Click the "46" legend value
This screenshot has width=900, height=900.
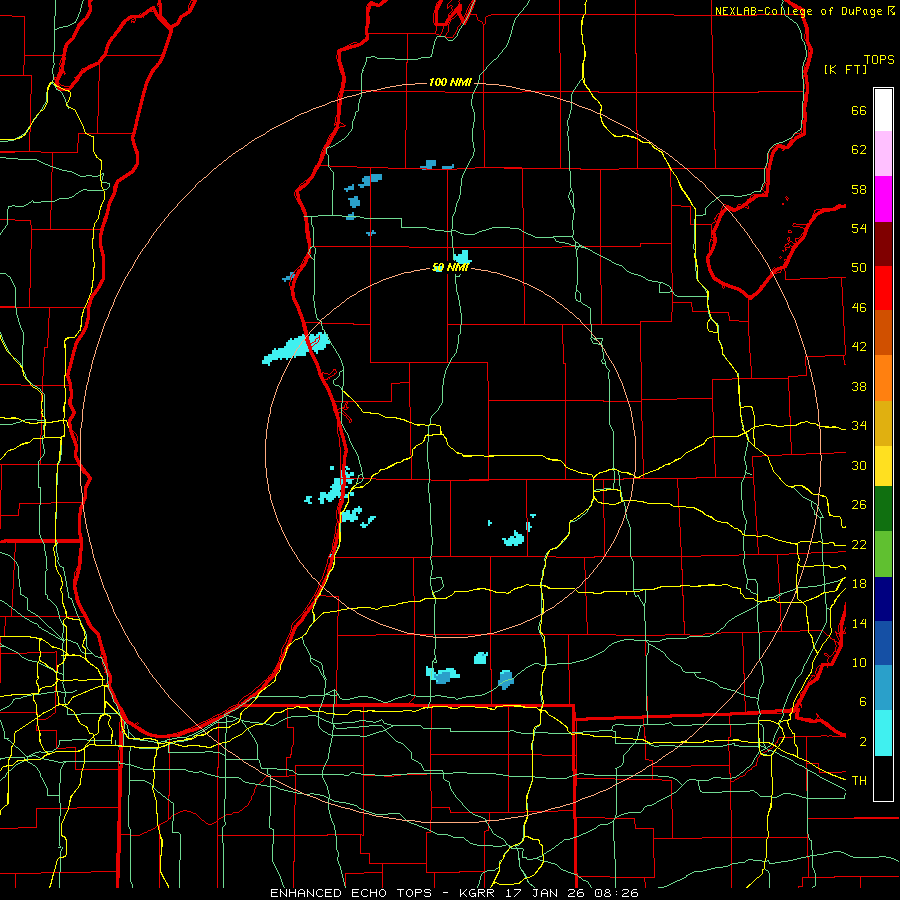pos(859,308)
